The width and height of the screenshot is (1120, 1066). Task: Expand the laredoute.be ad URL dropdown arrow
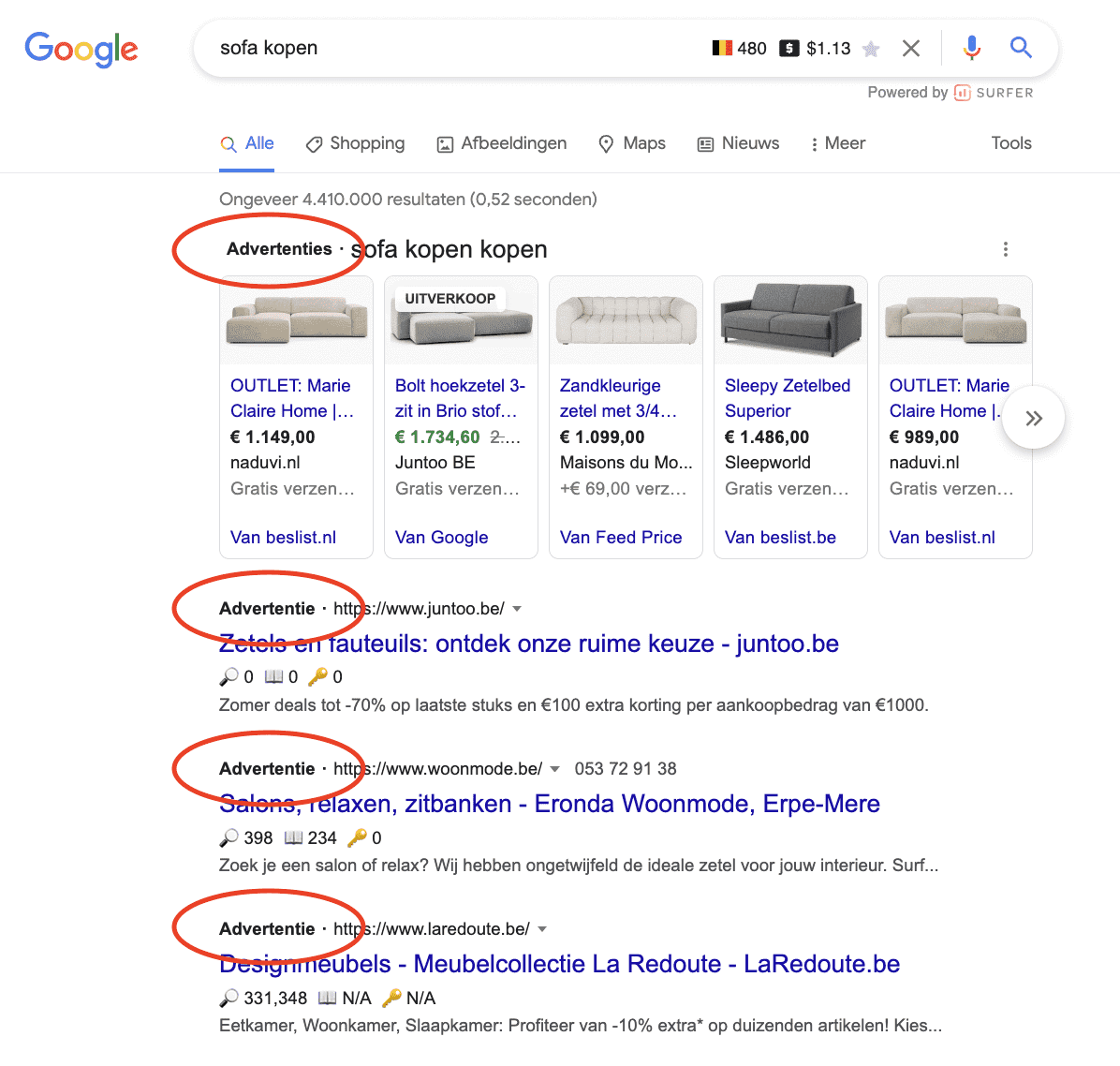[542, 929]
